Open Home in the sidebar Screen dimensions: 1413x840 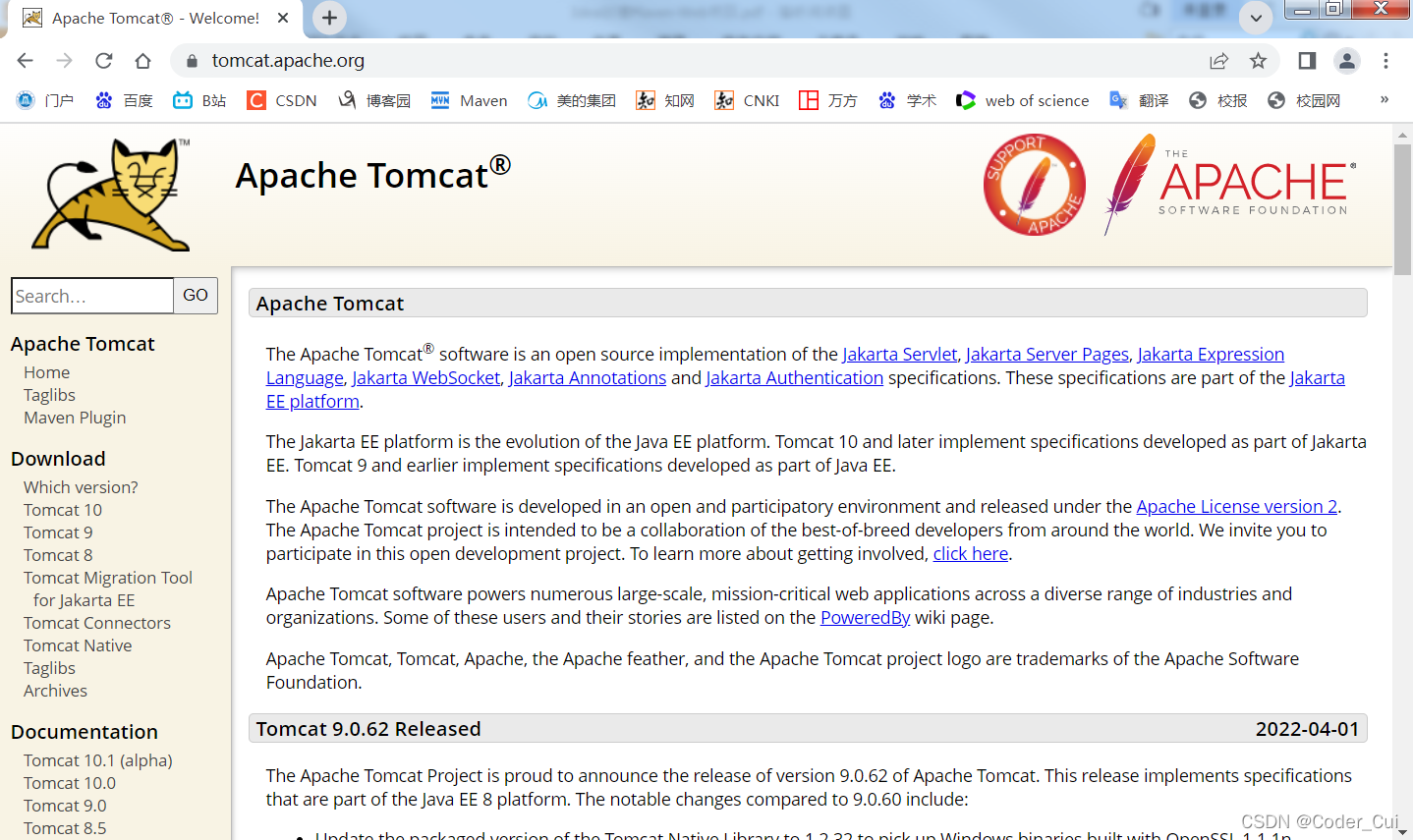coord(47,372)
